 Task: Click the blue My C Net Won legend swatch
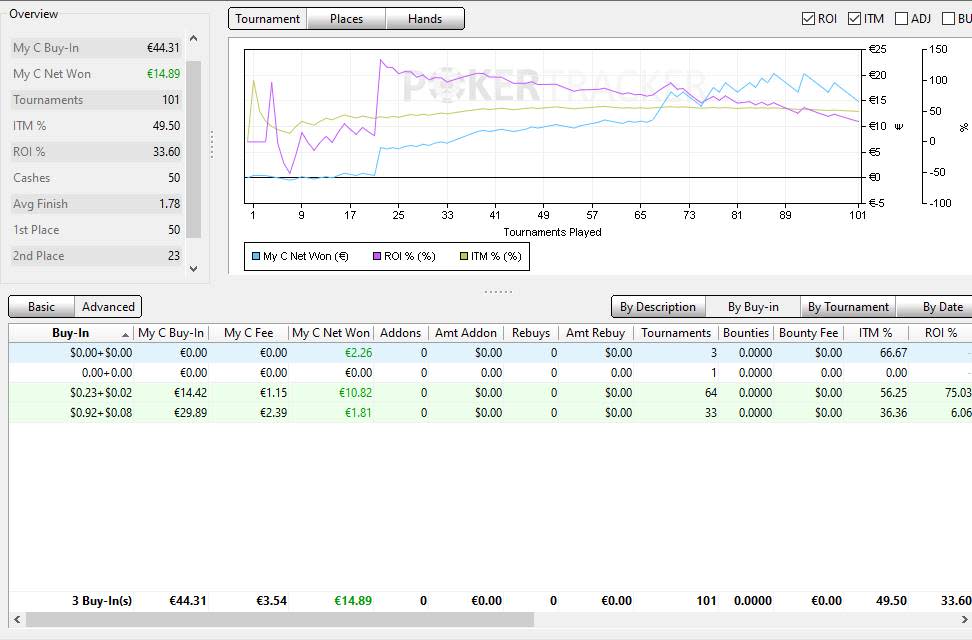(x=256, y=256)
